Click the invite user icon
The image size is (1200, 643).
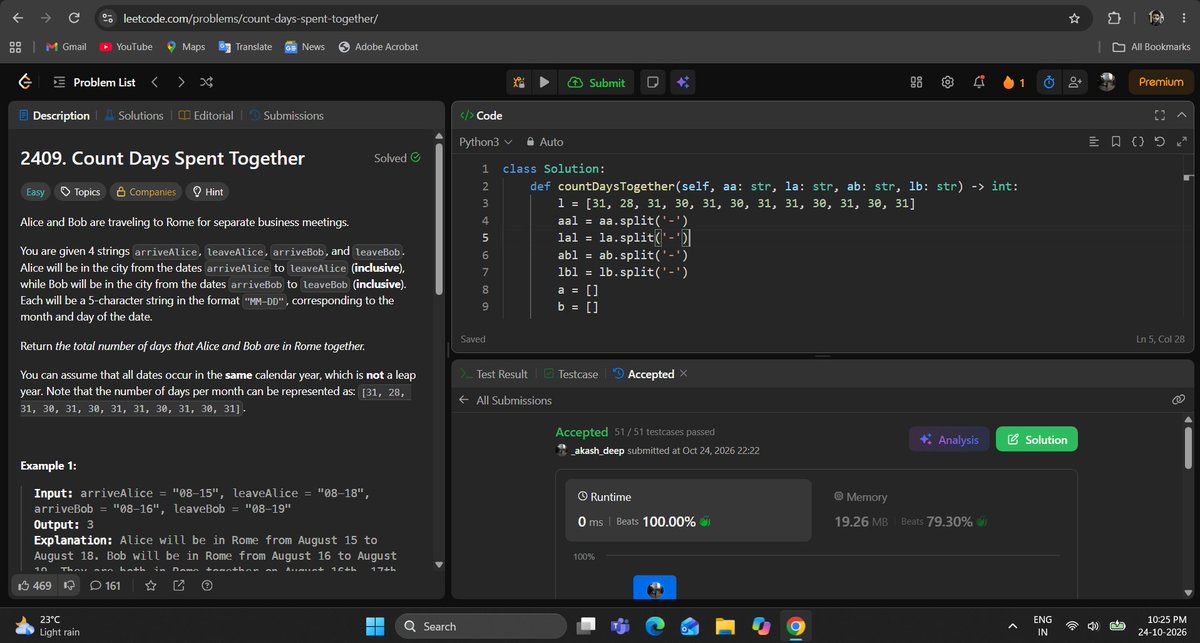point(1076,82)
